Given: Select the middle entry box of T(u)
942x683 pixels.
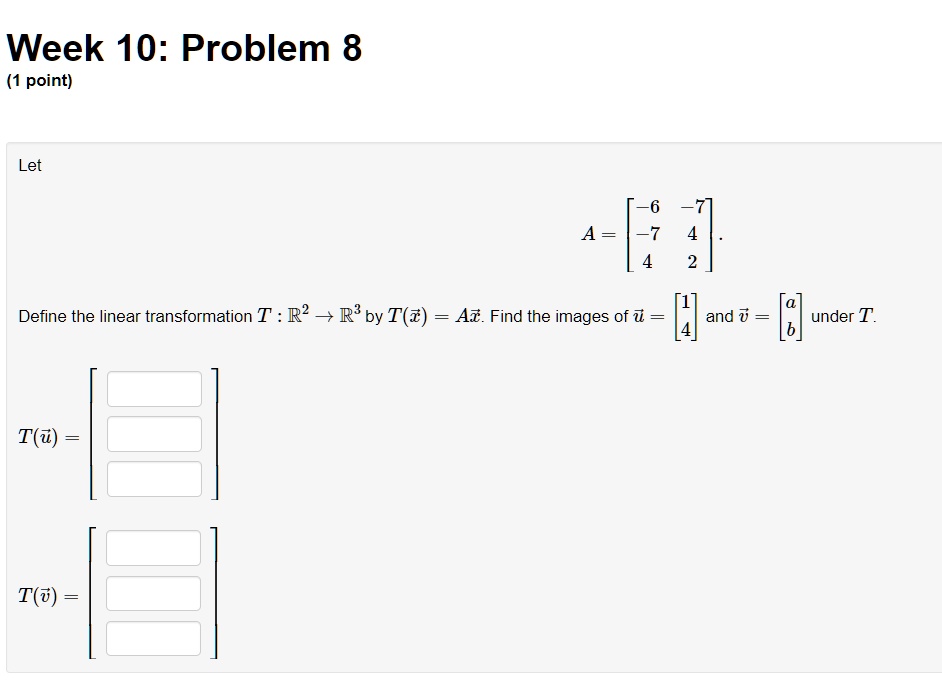Looking at the screenshot, I should coord(154,434).
